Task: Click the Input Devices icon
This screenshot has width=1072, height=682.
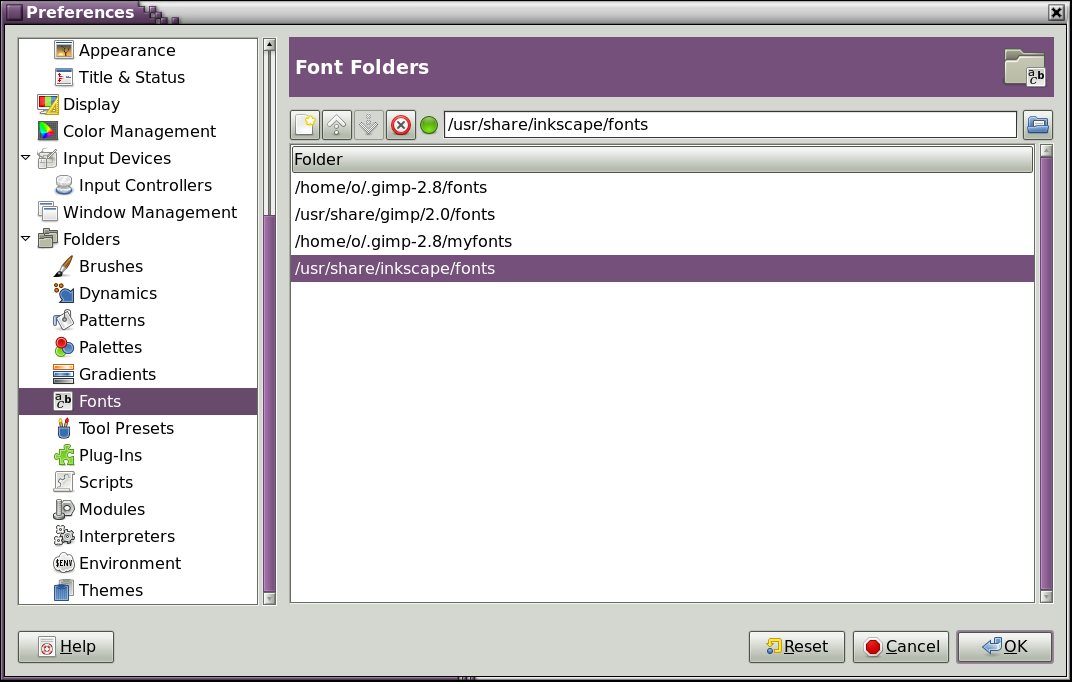Action: pos(48,158)
